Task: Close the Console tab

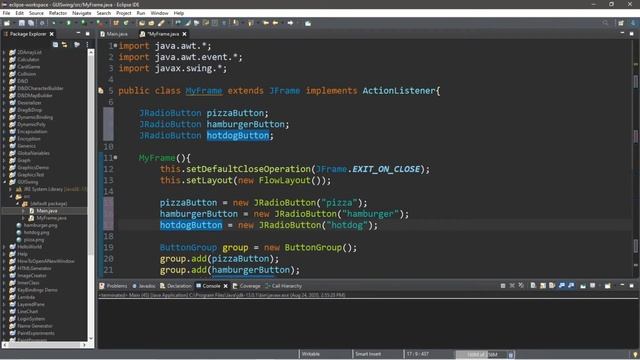Action: [225, 286]
